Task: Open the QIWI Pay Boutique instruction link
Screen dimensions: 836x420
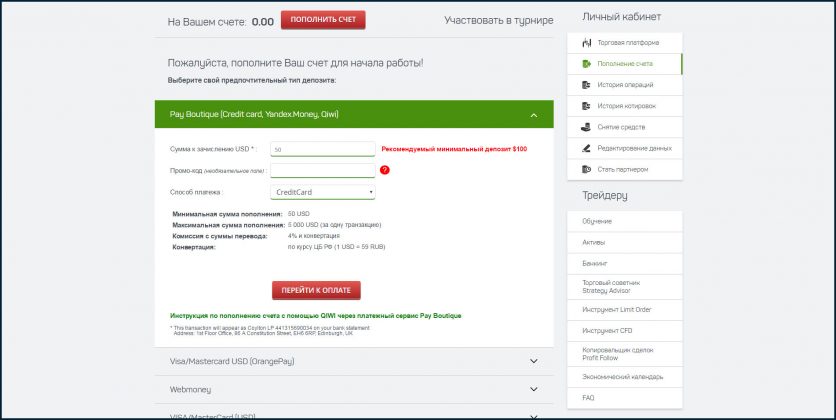Action: click(316, 316)
